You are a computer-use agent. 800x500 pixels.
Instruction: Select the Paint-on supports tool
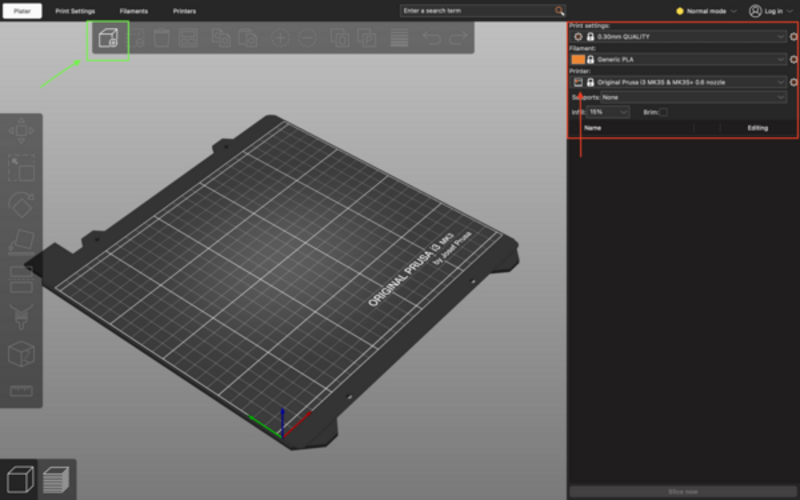click(21, 316)
